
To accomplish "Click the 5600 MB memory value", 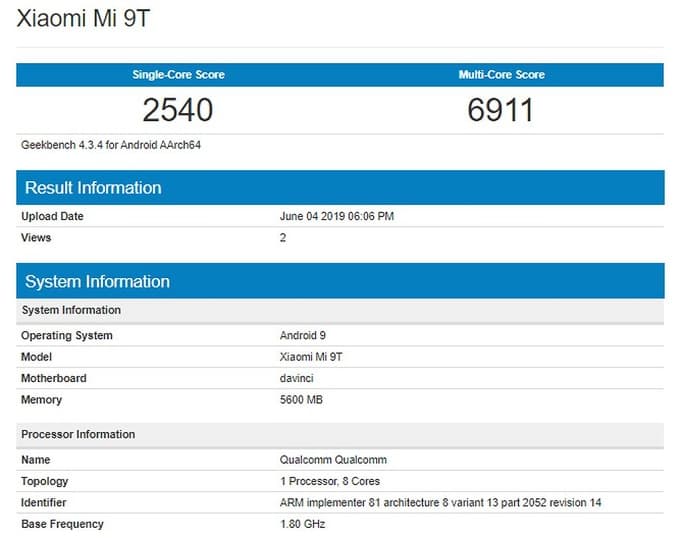I will pyautogui.click(x=301, y=400).
